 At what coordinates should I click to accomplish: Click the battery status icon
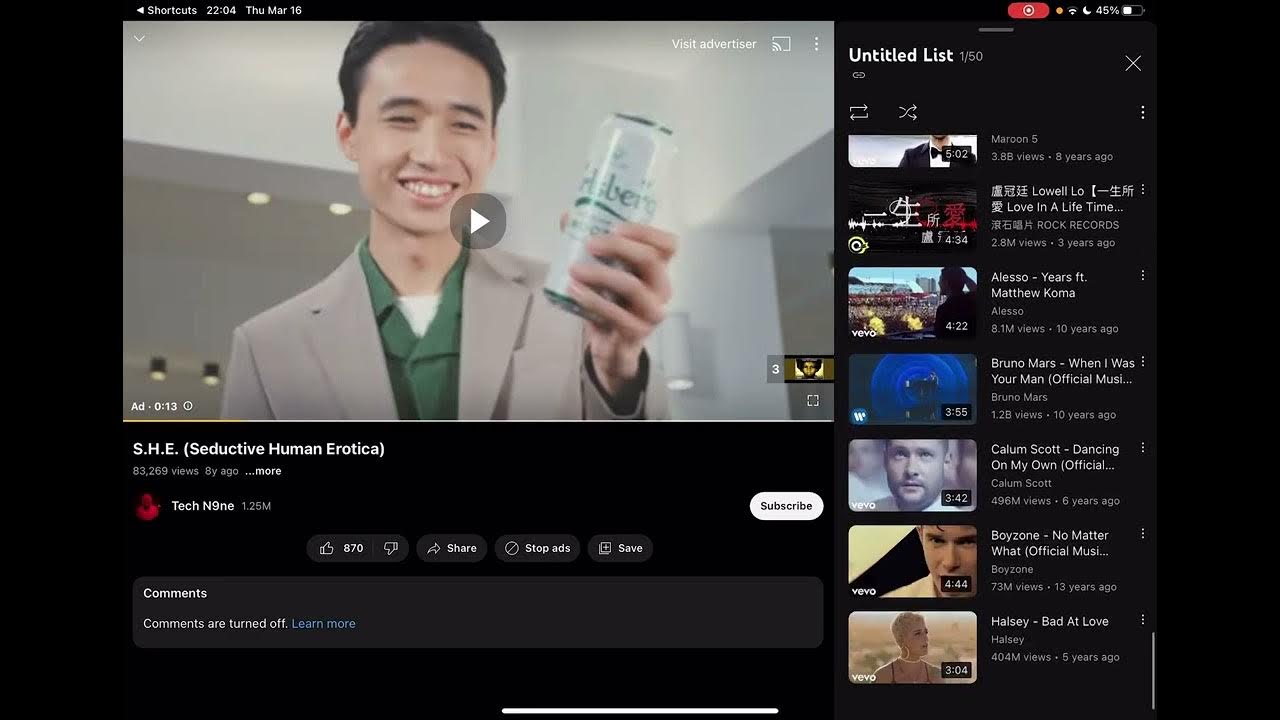tap(1133, 10)
